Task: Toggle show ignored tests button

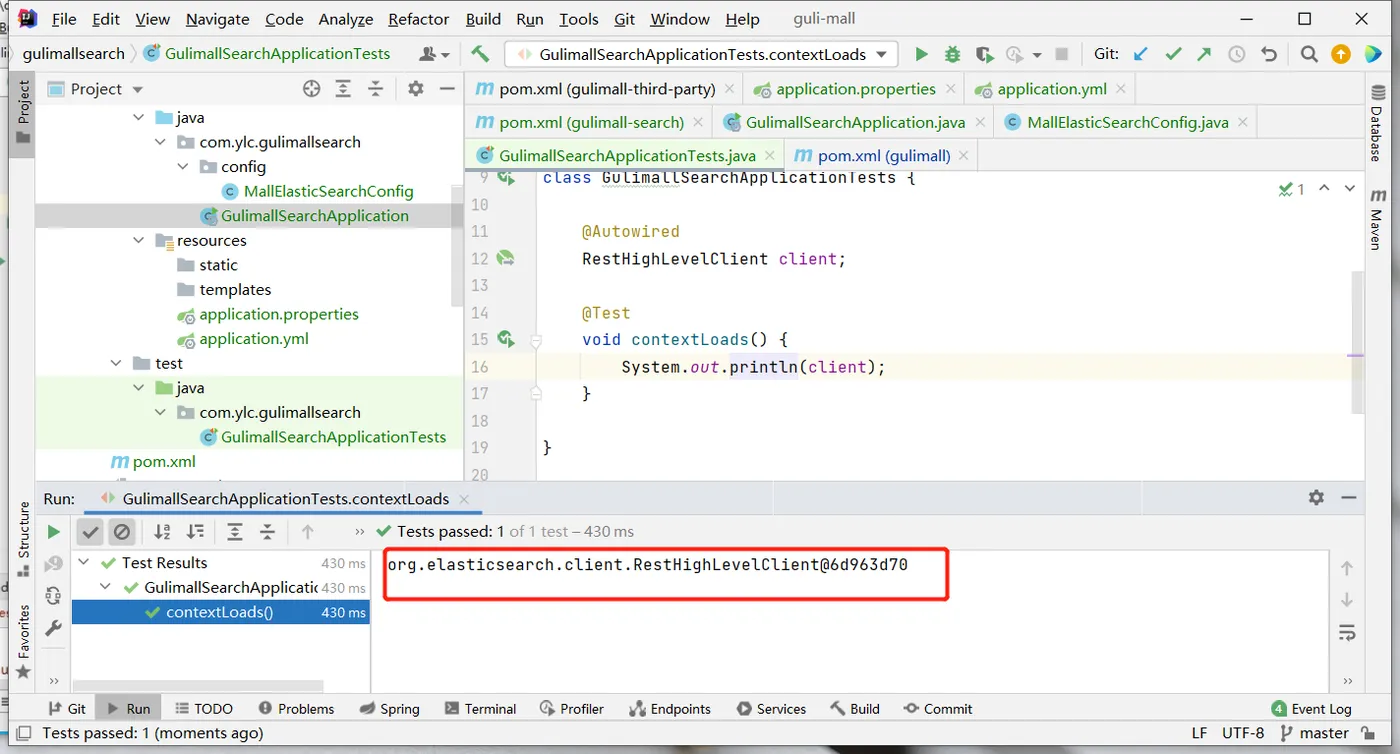Action: [122, 532]
